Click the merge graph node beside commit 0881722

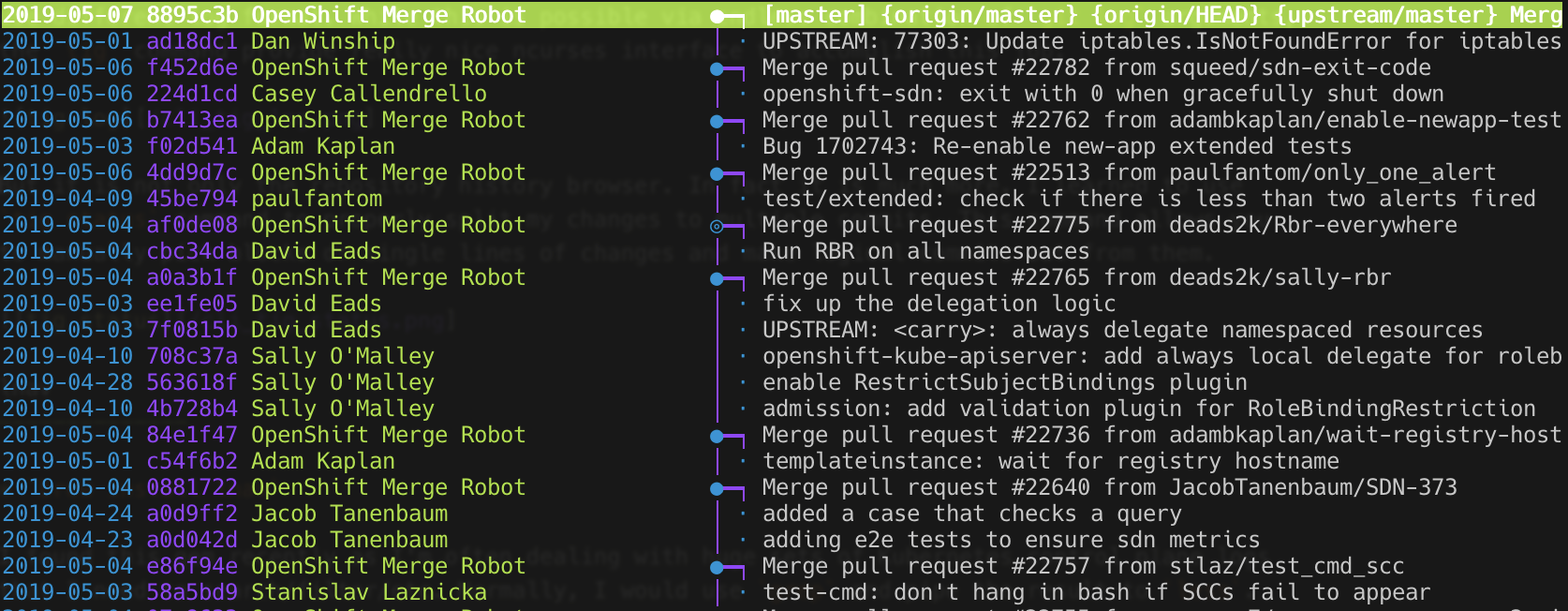point(717,488)
